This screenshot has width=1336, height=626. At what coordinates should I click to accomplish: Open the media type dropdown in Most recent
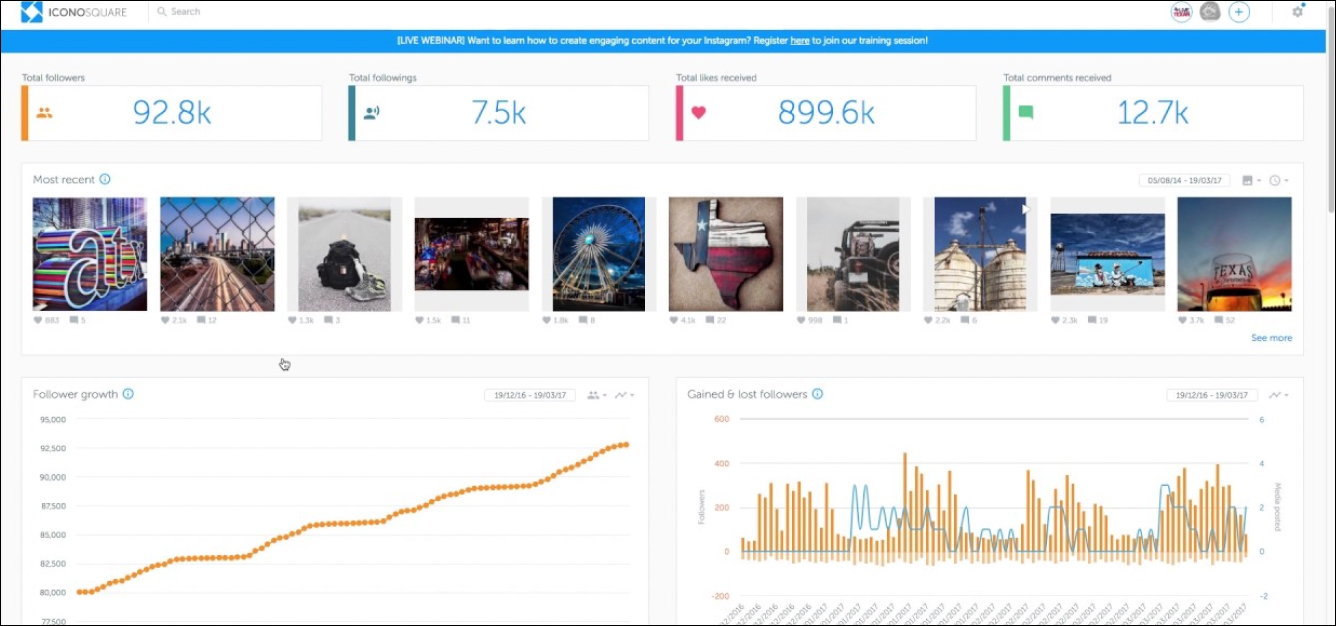pyautogui.click(x=1251, y=181)
